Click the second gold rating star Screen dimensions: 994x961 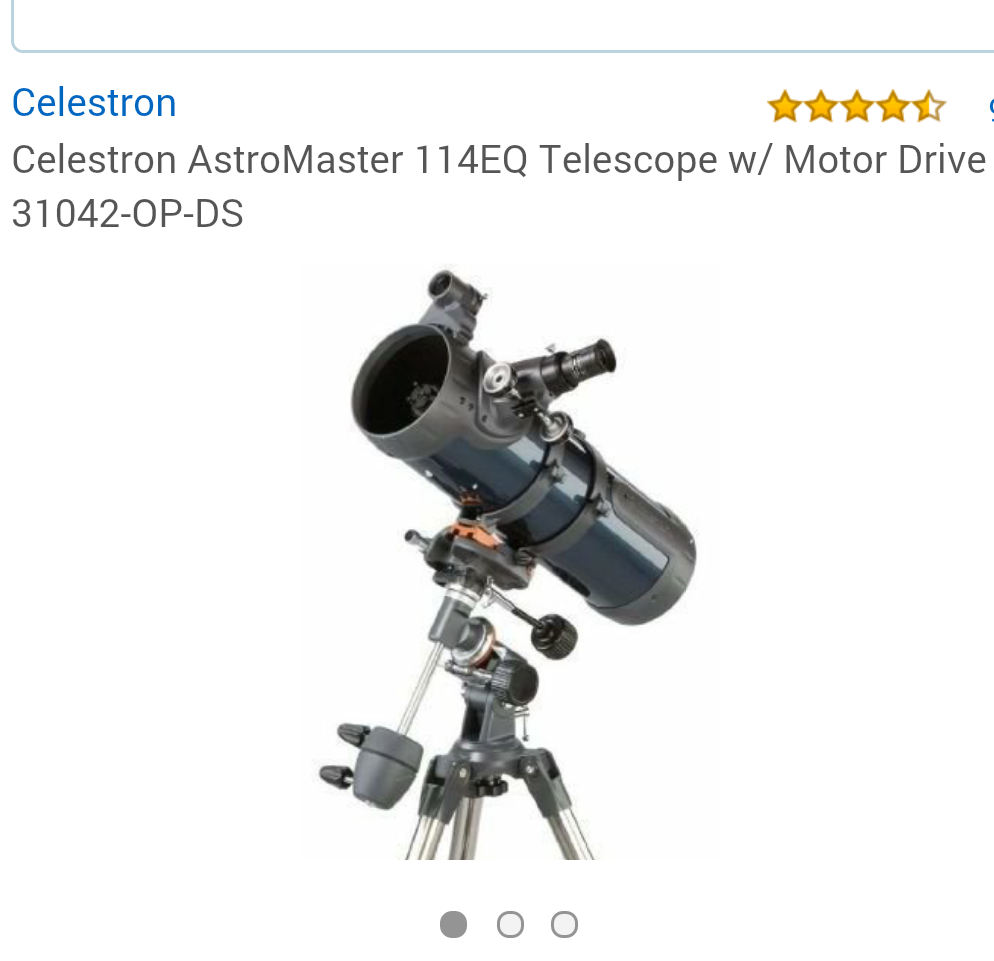click(x=821, y=106)
